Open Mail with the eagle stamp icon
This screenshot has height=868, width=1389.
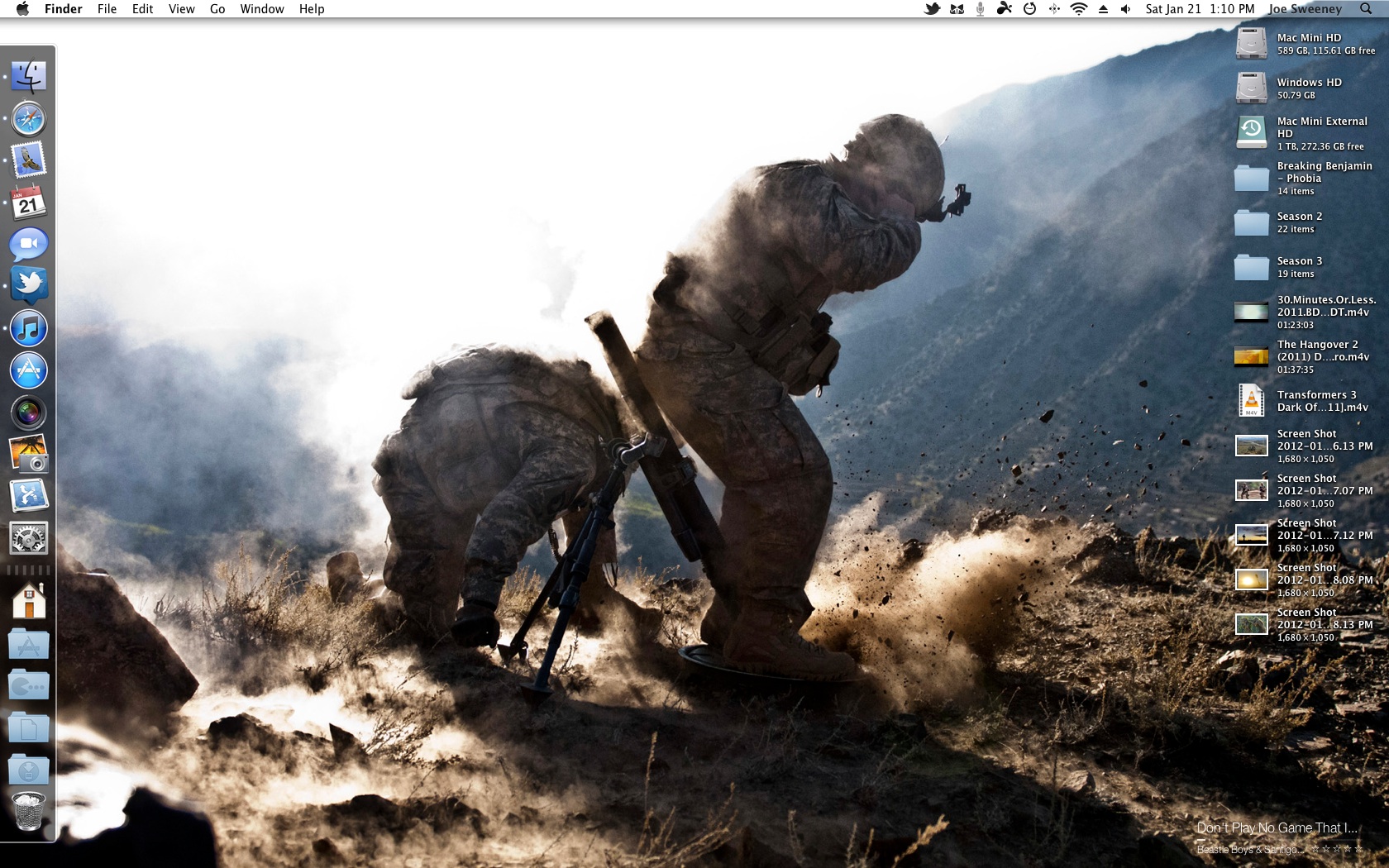tap(28, 161)
